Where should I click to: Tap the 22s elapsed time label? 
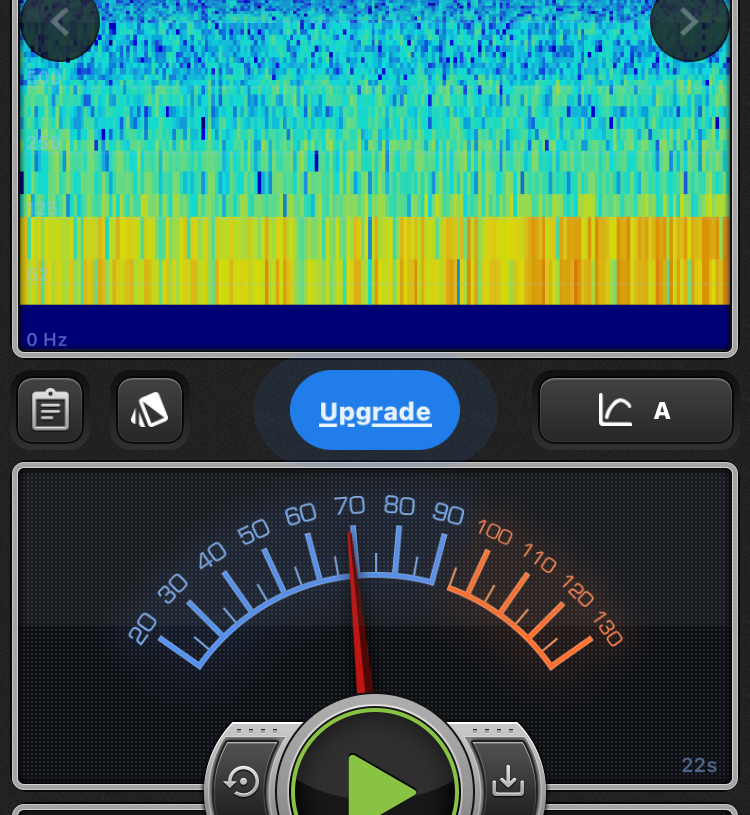699,766
